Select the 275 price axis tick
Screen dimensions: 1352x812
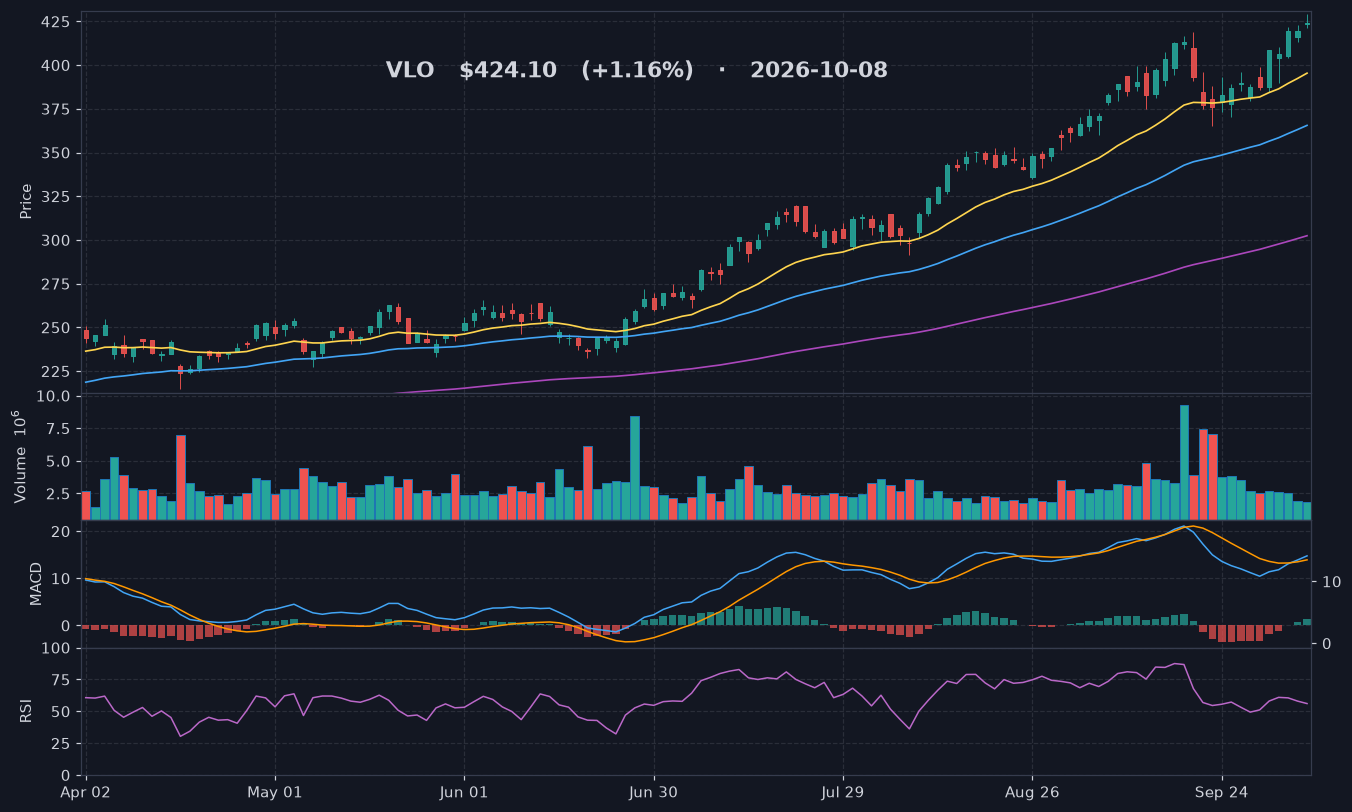pos(55,285)
